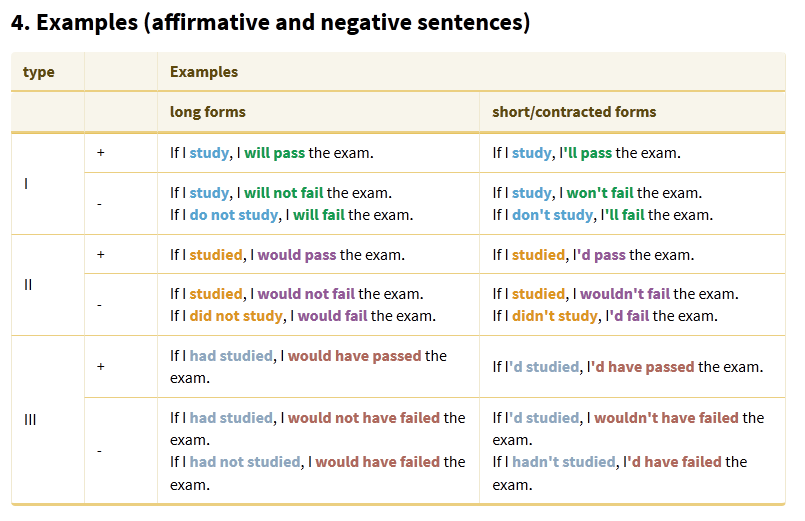This screenshot has width=805, height=521.
Task: Select the "long forms" subheader cell
Action: 208,112
